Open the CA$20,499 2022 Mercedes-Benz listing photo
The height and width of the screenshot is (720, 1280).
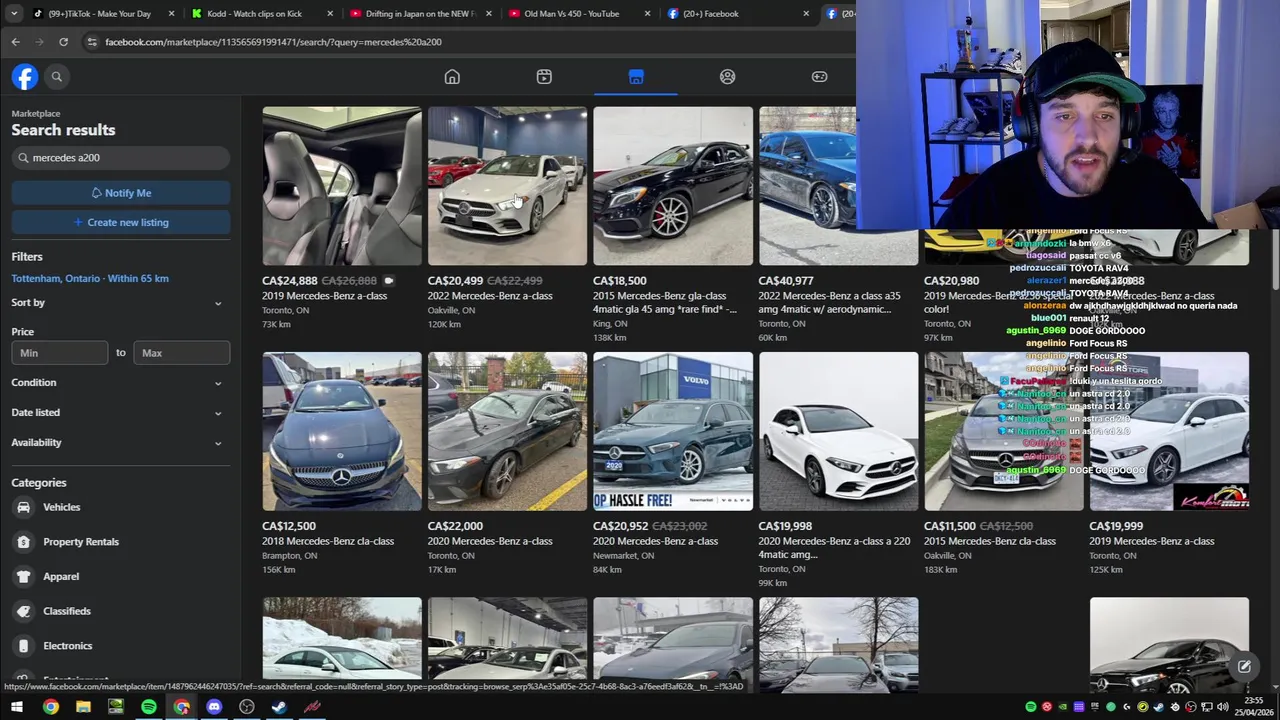(507, 186)
